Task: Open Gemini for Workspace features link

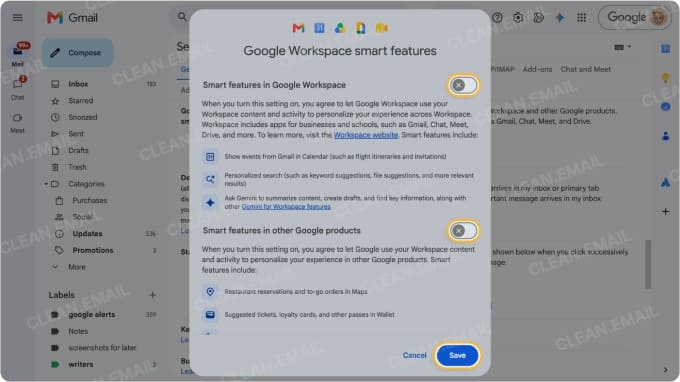Action: click(286, 206)
